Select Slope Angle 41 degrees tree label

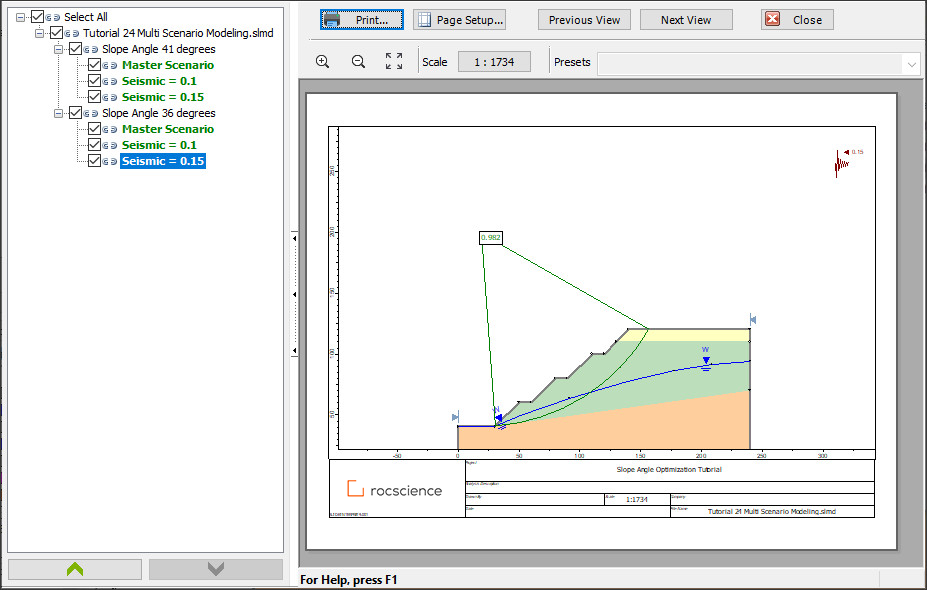(x=158, y=49)
